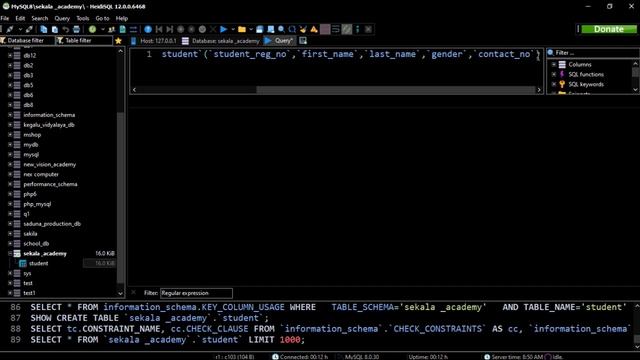Open the Query menu

click(x=62, y=18)
